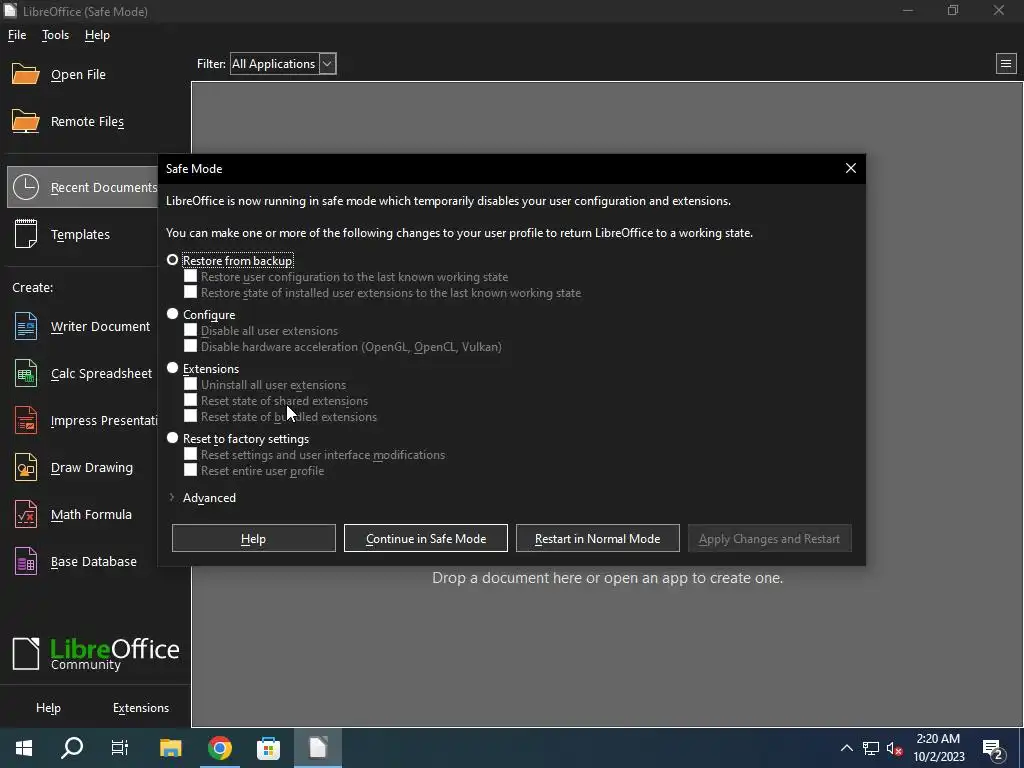
Task: Check Reset state of bundled extensions
Action: pyautogui.click(x=190, y=416)
